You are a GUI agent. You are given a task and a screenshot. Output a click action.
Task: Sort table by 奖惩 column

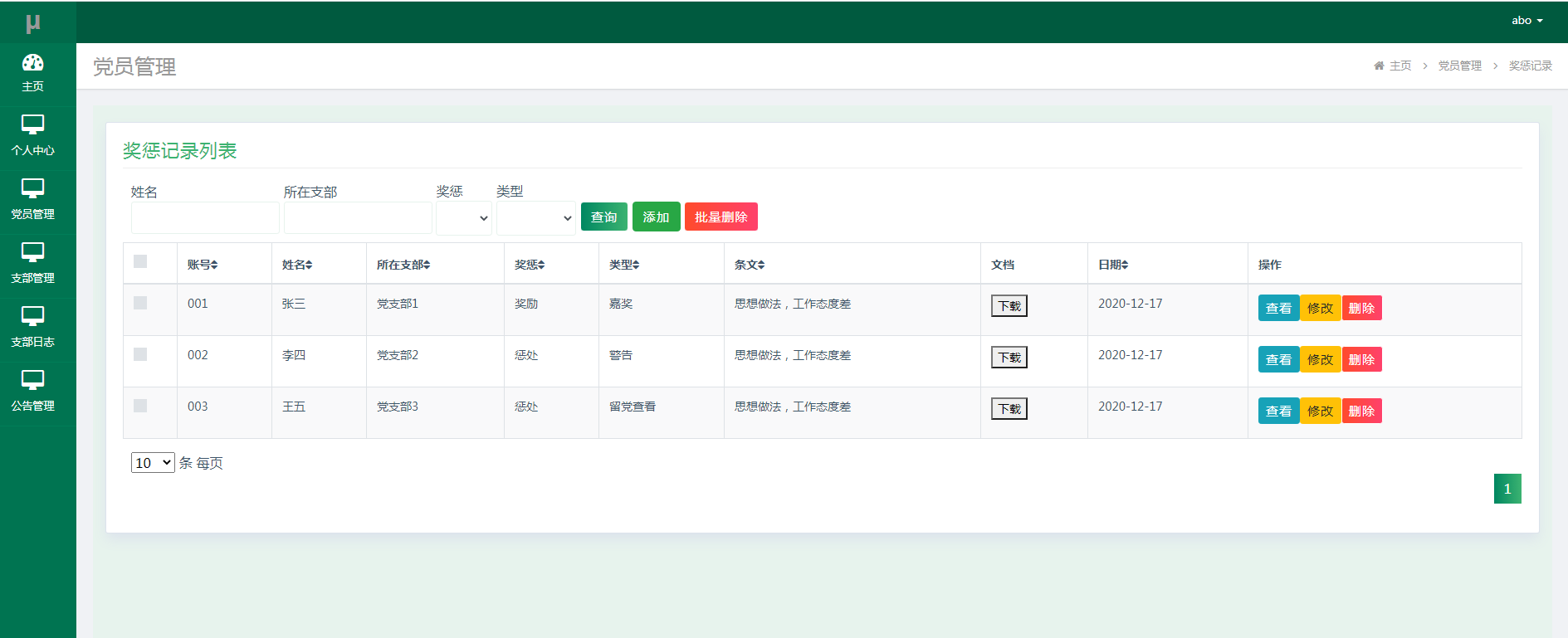point(530,265)
